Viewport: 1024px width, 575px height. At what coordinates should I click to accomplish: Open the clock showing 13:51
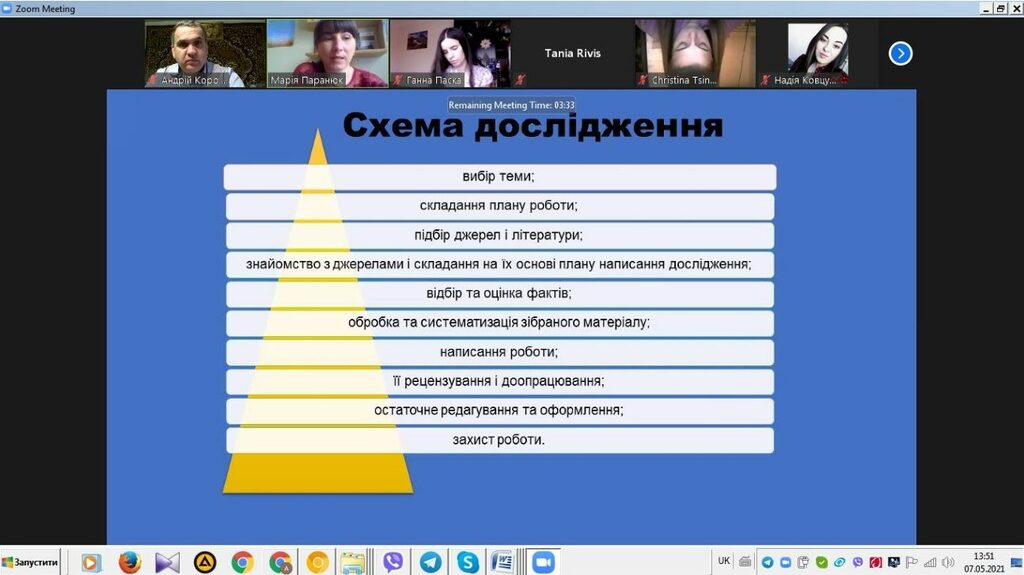984,562
